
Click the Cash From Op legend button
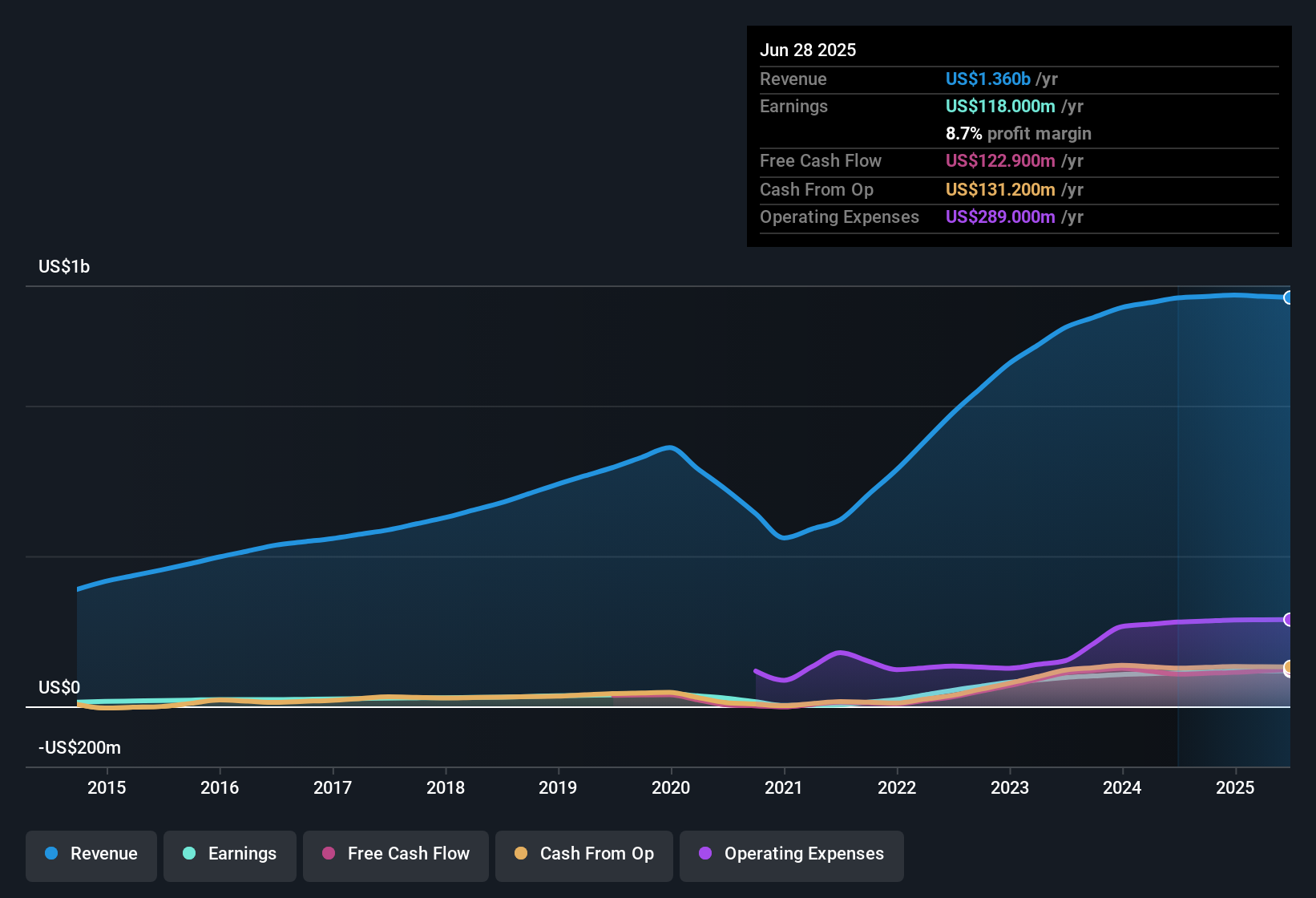(583, 854)
